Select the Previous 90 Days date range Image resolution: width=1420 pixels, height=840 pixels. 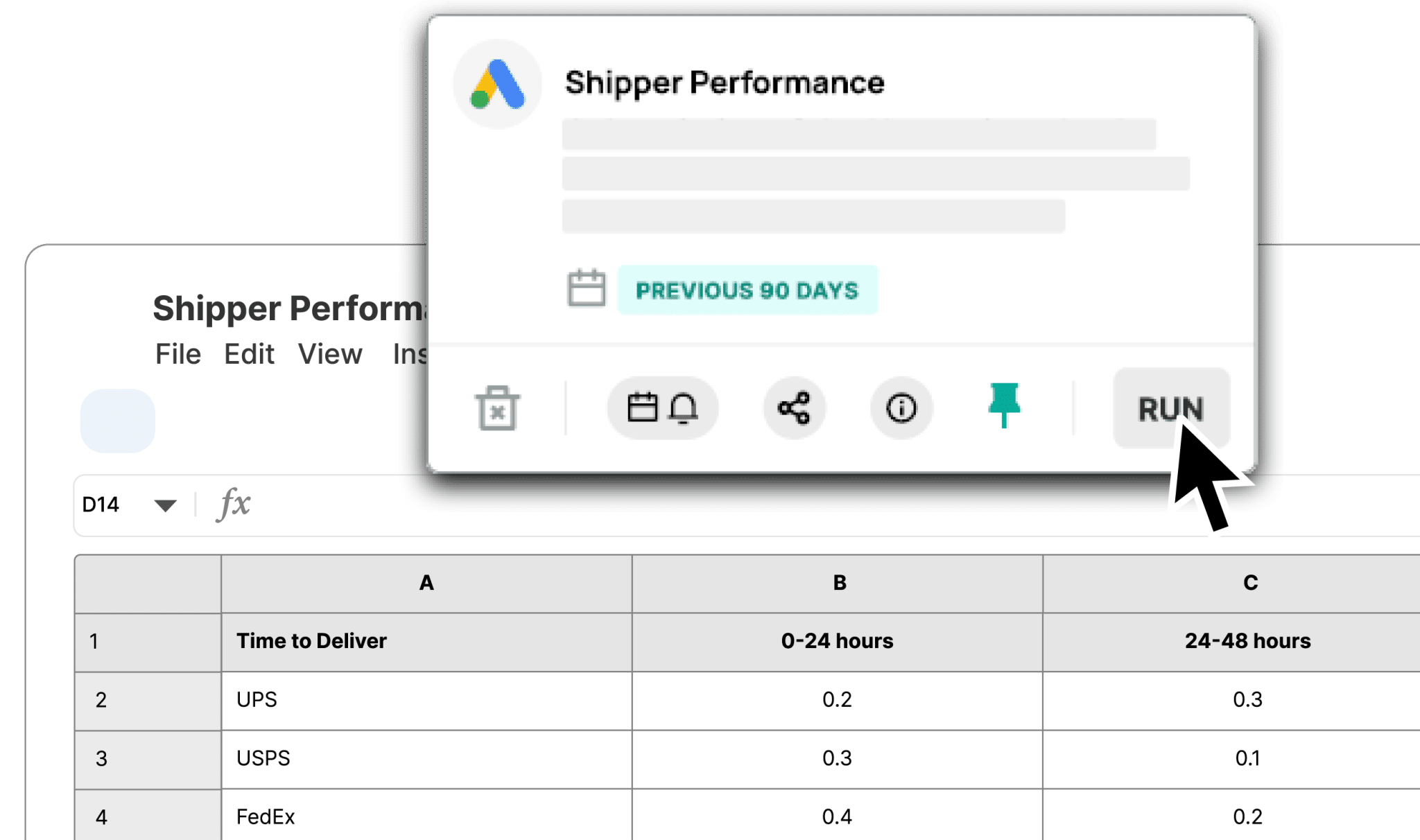pyautogui.click(x=747, y=290)
